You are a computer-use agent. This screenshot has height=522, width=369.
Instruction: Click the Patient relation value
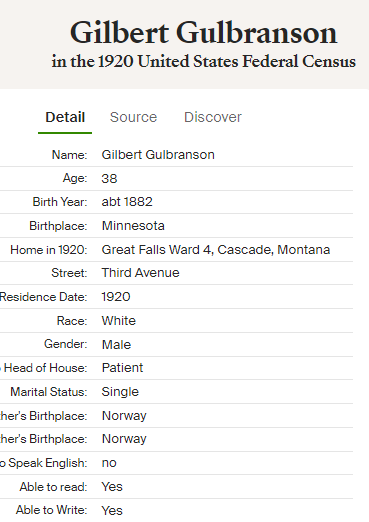[x=122, y=368]
